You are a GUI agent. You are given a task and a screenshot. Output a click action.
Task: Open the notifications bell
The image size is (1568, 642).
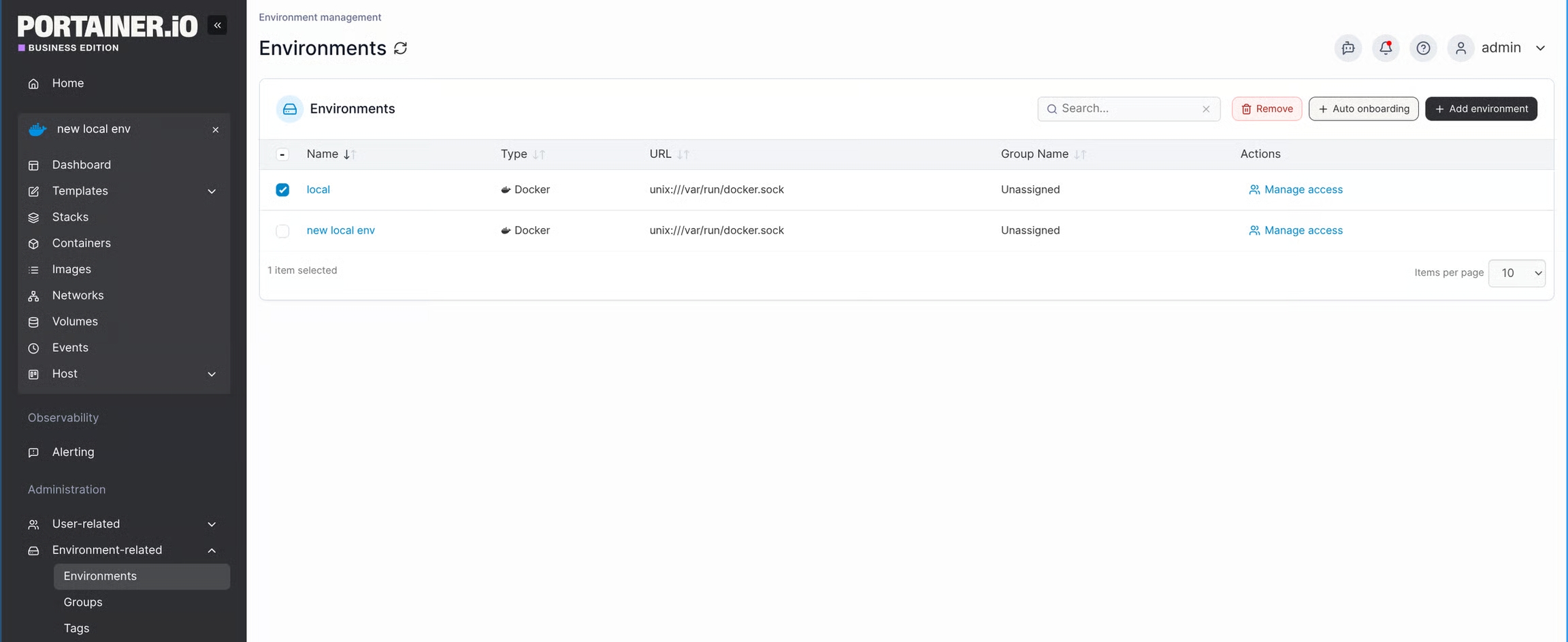pos(1385,48)
